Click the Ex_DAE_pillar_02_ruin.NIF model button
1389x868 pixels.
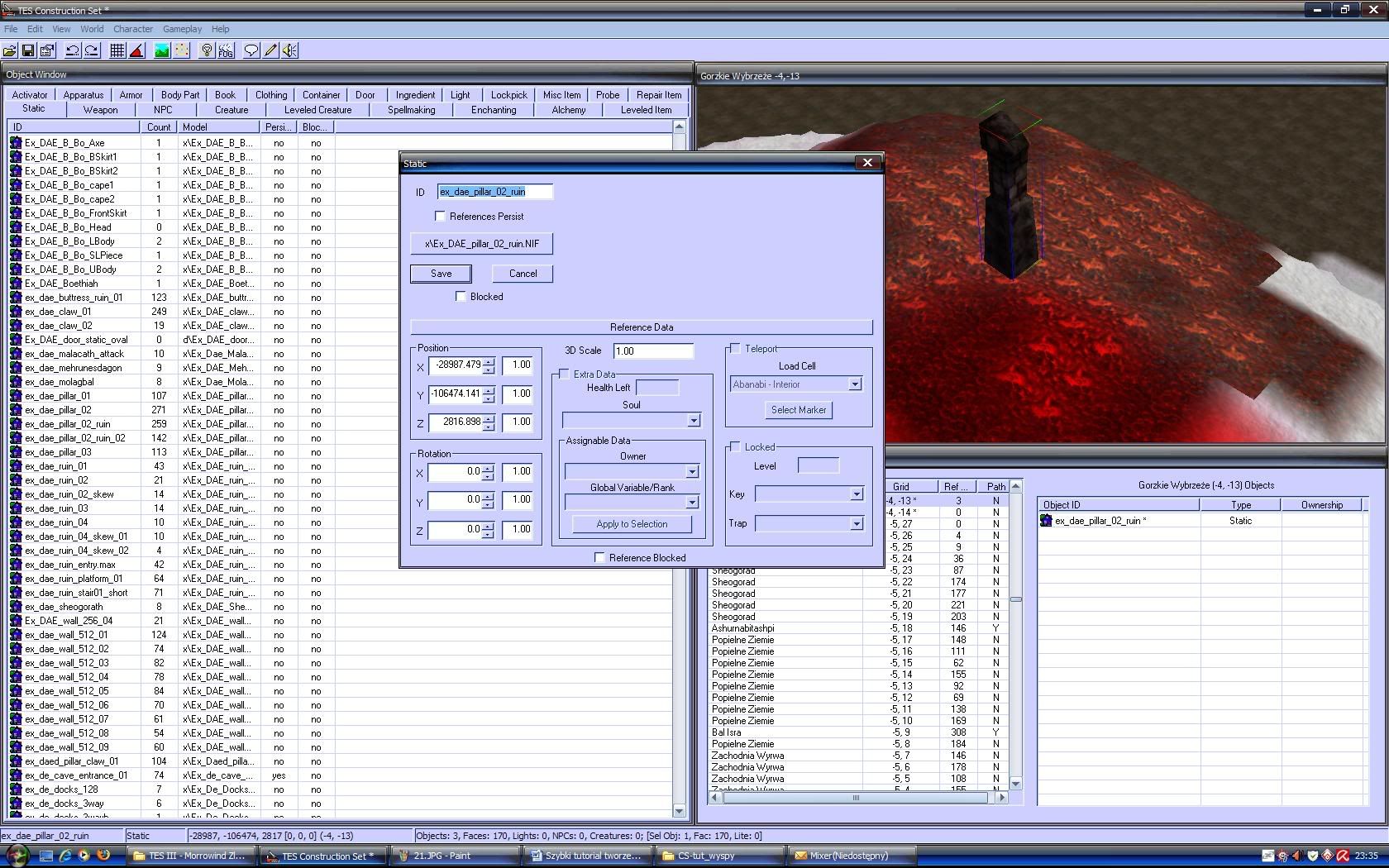click(481, 244)
